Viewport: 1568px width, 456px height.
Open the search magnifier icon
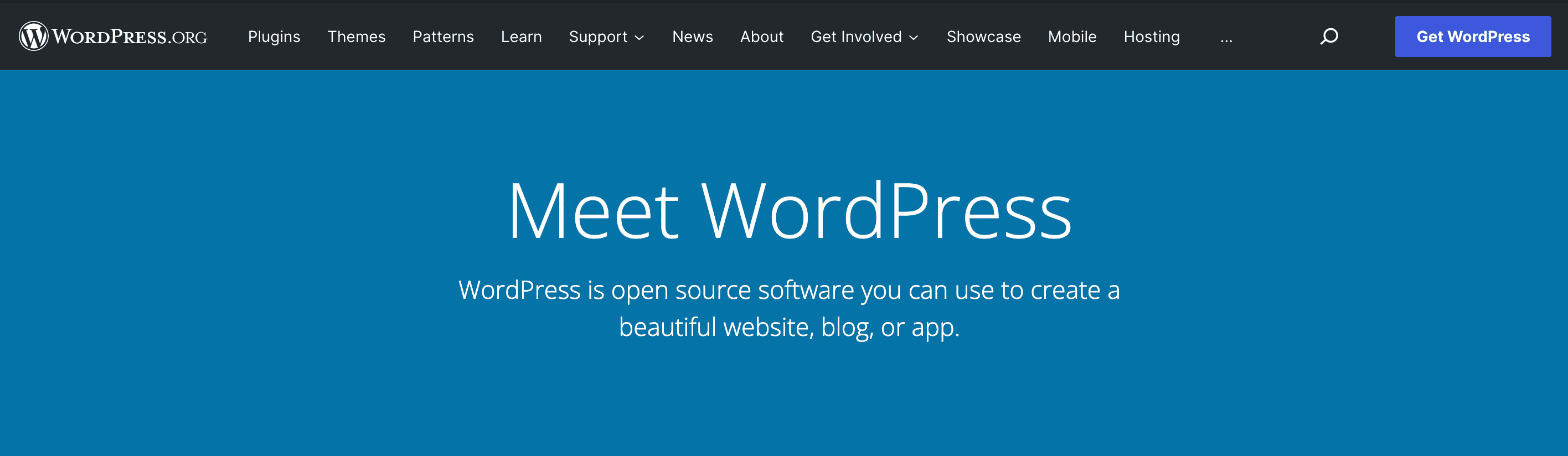[1328, 37]
